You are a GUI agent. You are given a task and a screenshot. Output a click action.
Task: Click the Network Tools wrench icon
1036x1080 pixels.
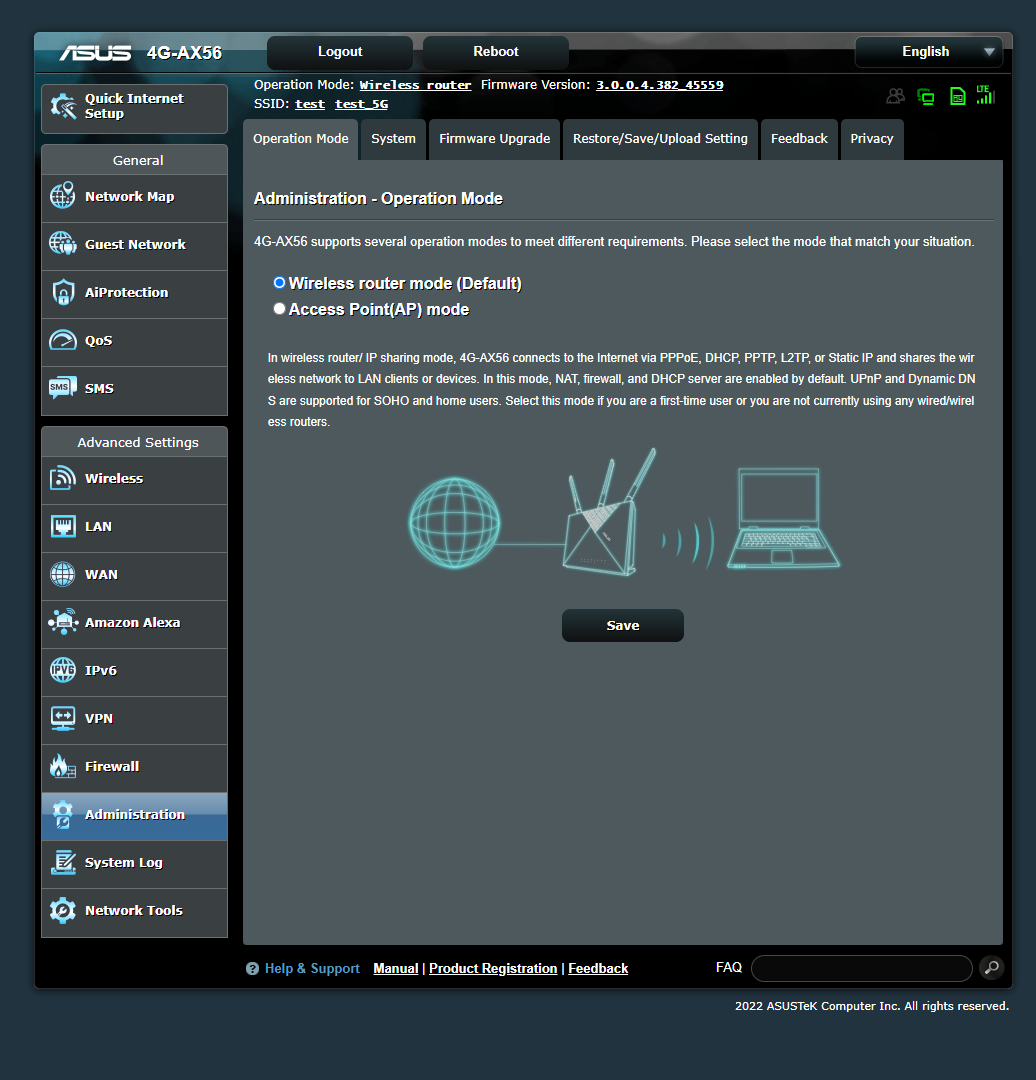click(x=63, y=911)
